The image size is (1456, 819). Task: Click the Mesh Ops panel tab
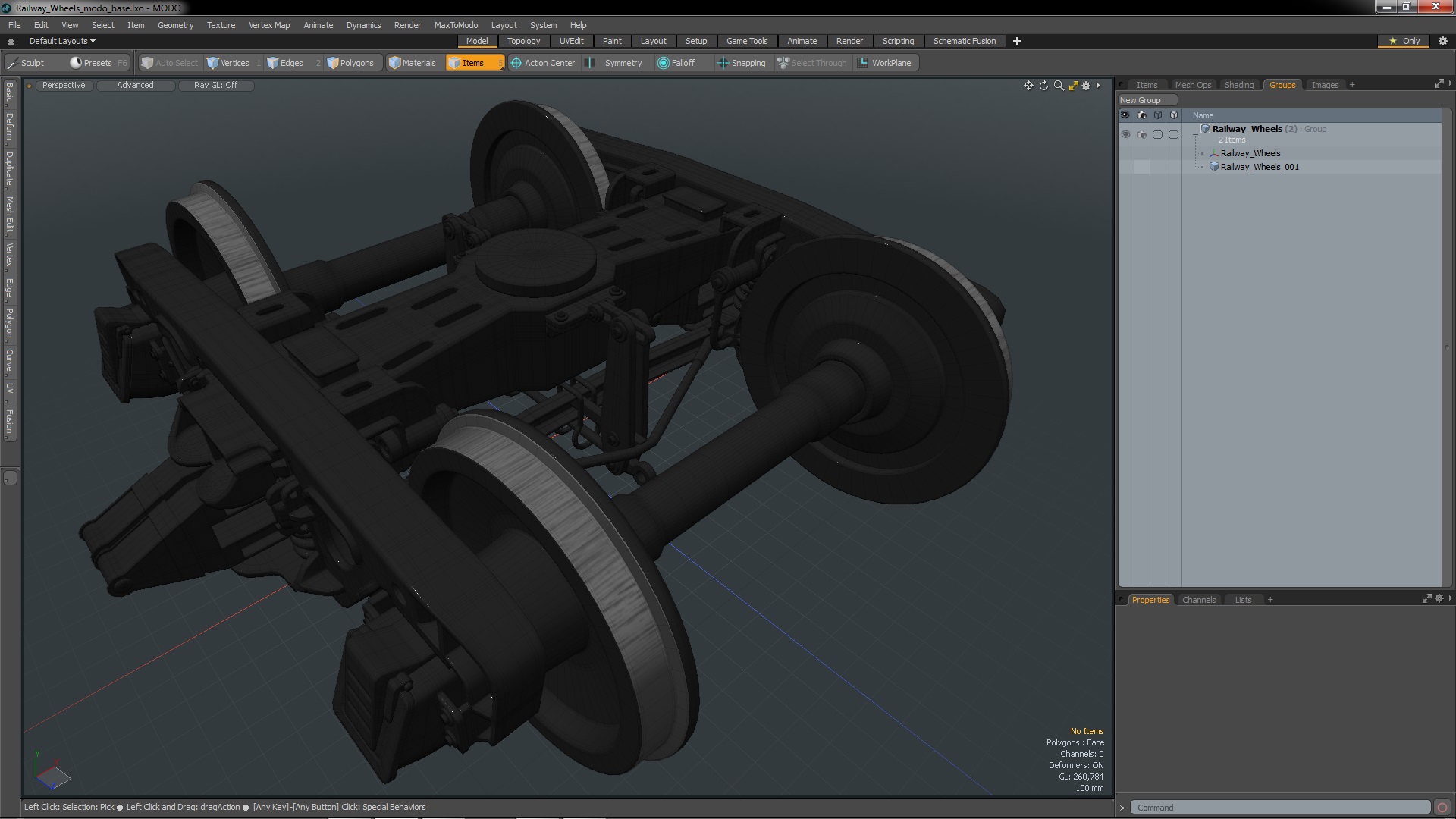1192,84
